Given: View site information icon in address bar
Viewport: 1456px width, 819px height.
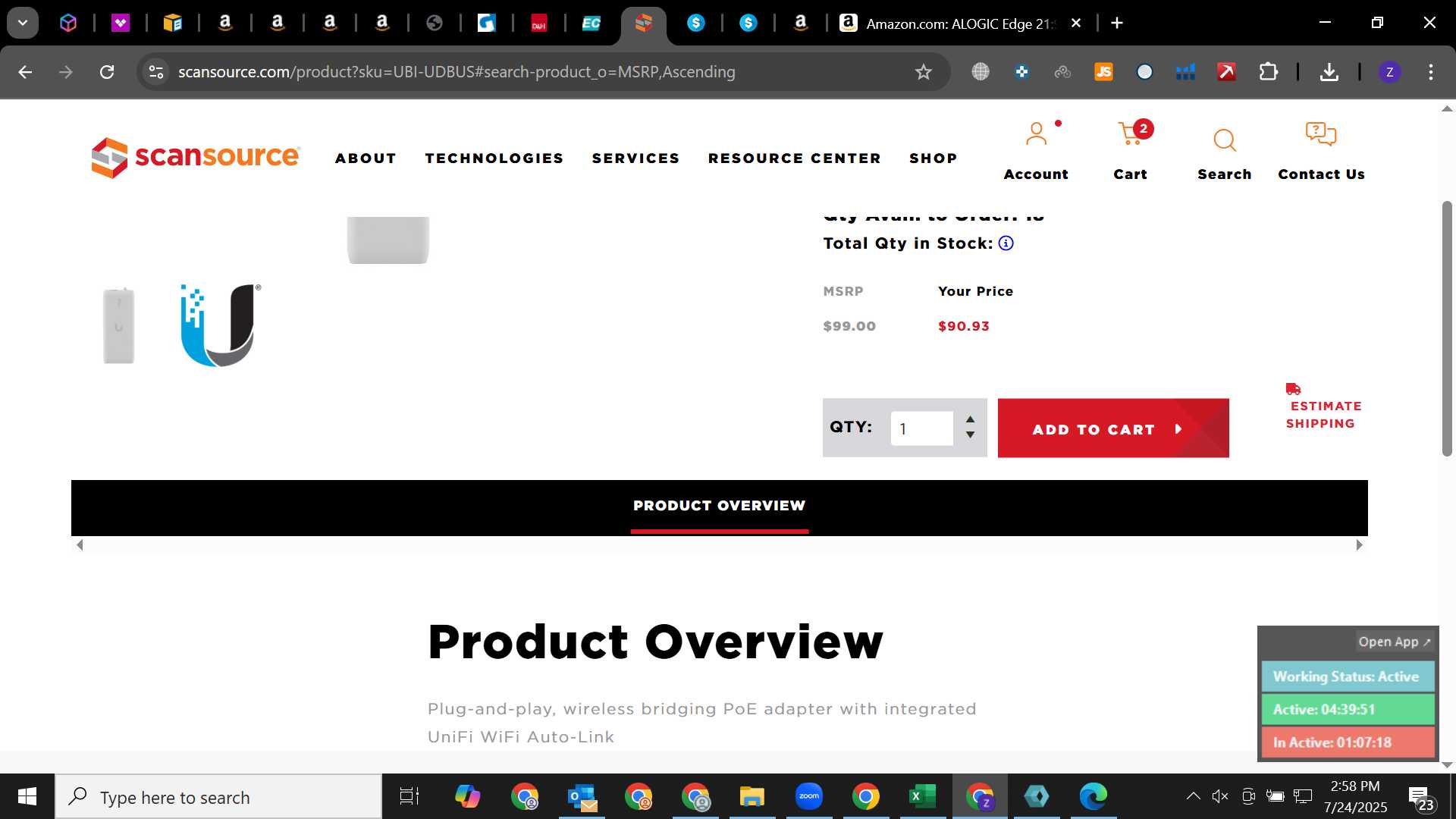Looking at the screenshot, I should tap(156, 72).
